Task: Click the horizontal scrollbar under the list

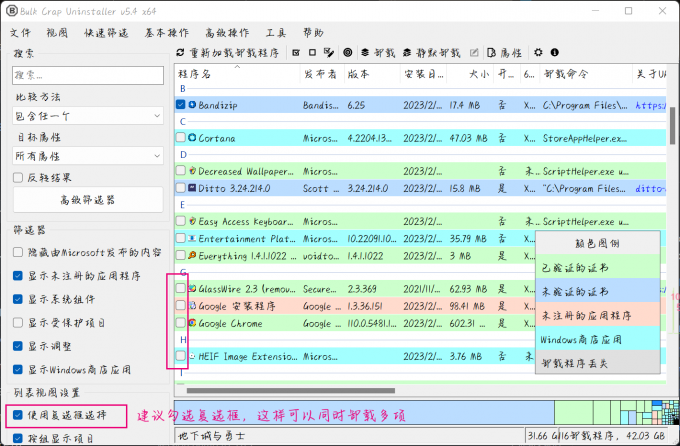Action: coord(291,390)
